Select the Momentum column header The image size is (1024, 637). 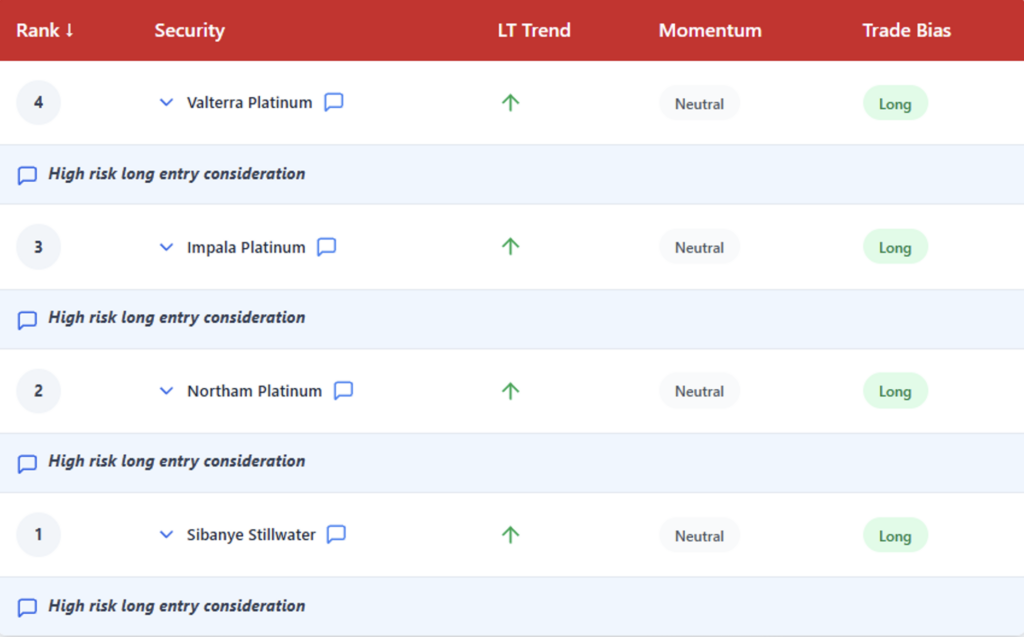[x=710, y=30]
